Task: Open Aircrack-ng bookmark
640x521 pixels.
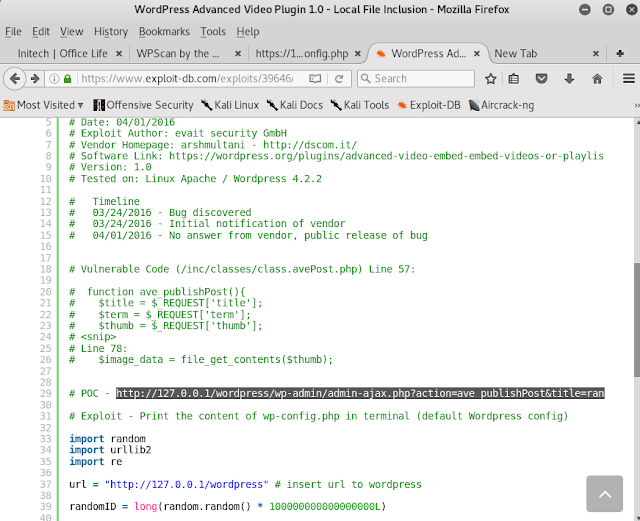Action: tap(501, 105)
